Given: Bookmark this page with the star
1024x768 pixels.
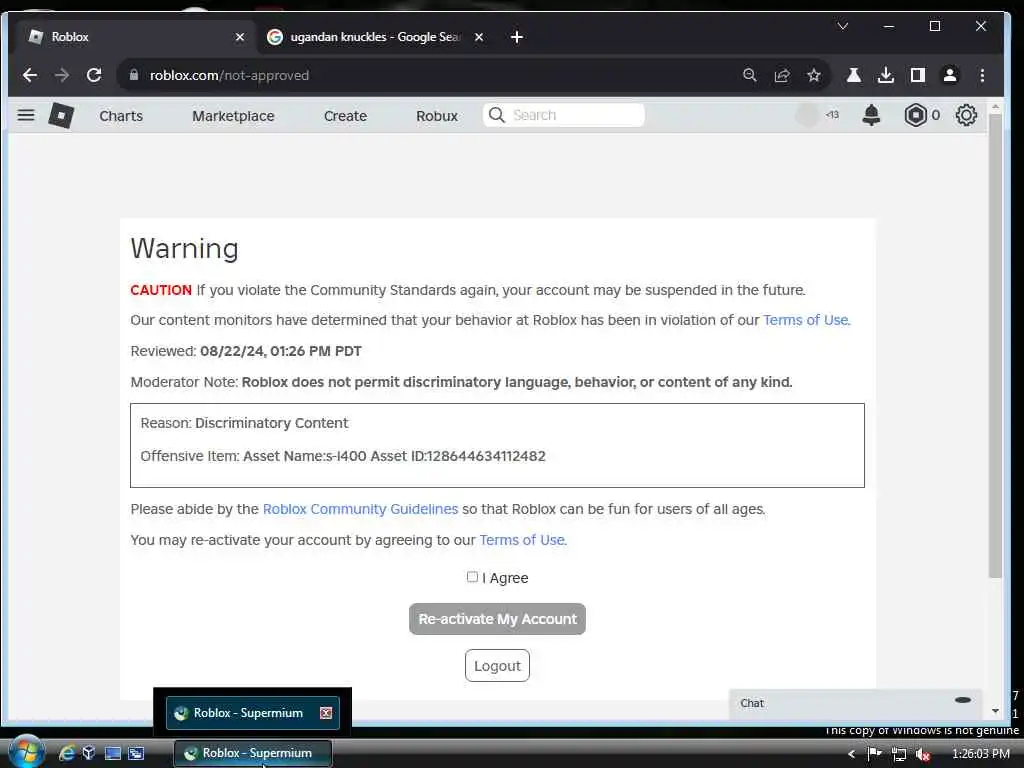Looking at the screenshot, I should pyautogui.click(x=814, y=75).
